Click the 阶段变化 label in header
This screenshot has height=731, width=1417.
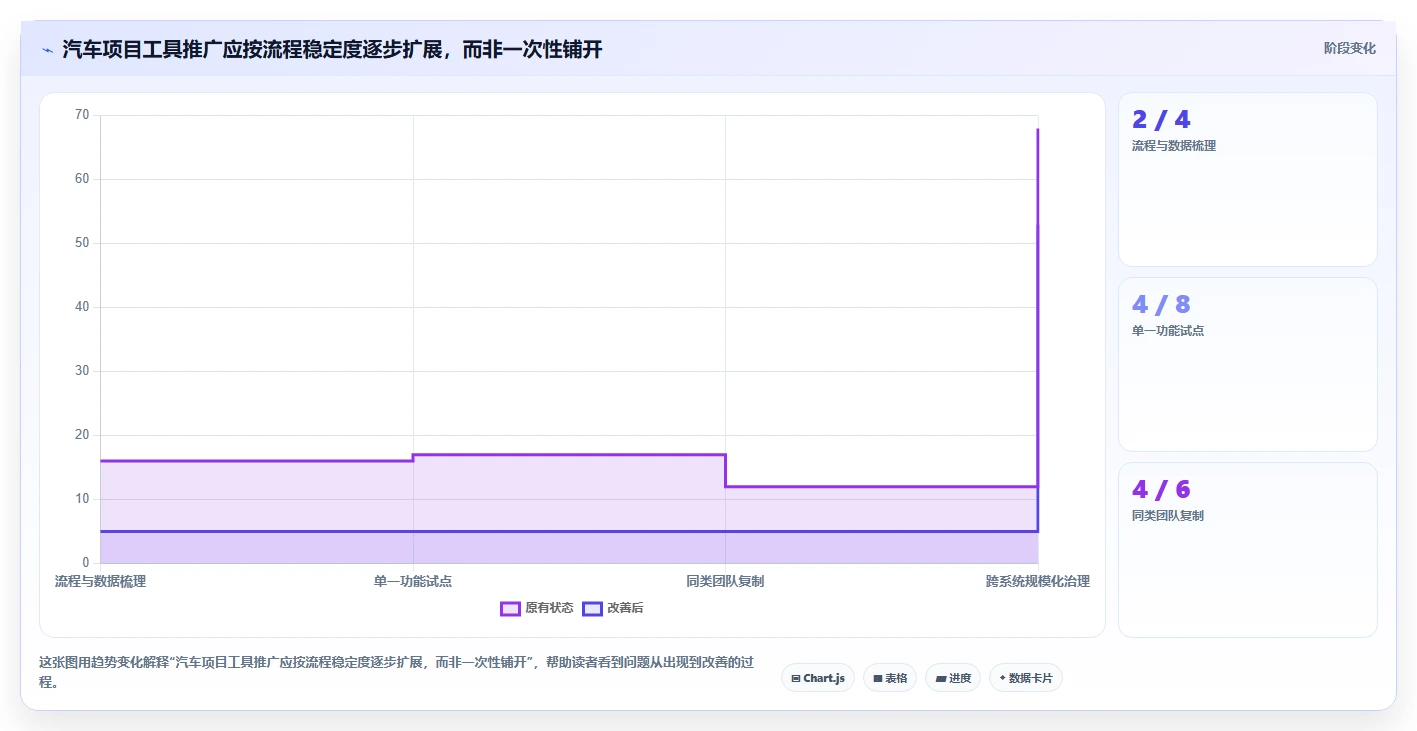point(1350,48)
